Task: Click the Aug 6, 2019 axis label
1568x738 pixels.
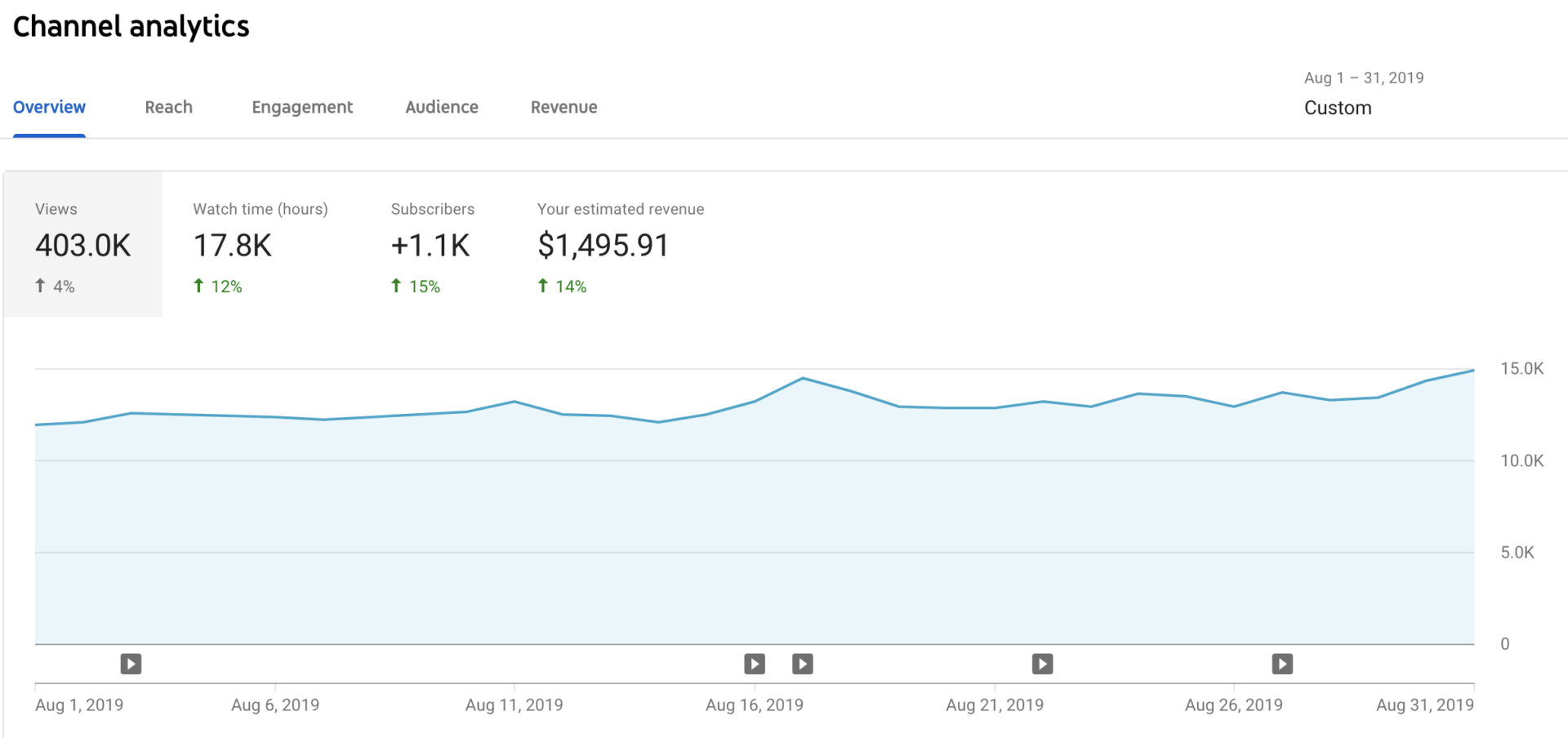Action: click(275, 705)
